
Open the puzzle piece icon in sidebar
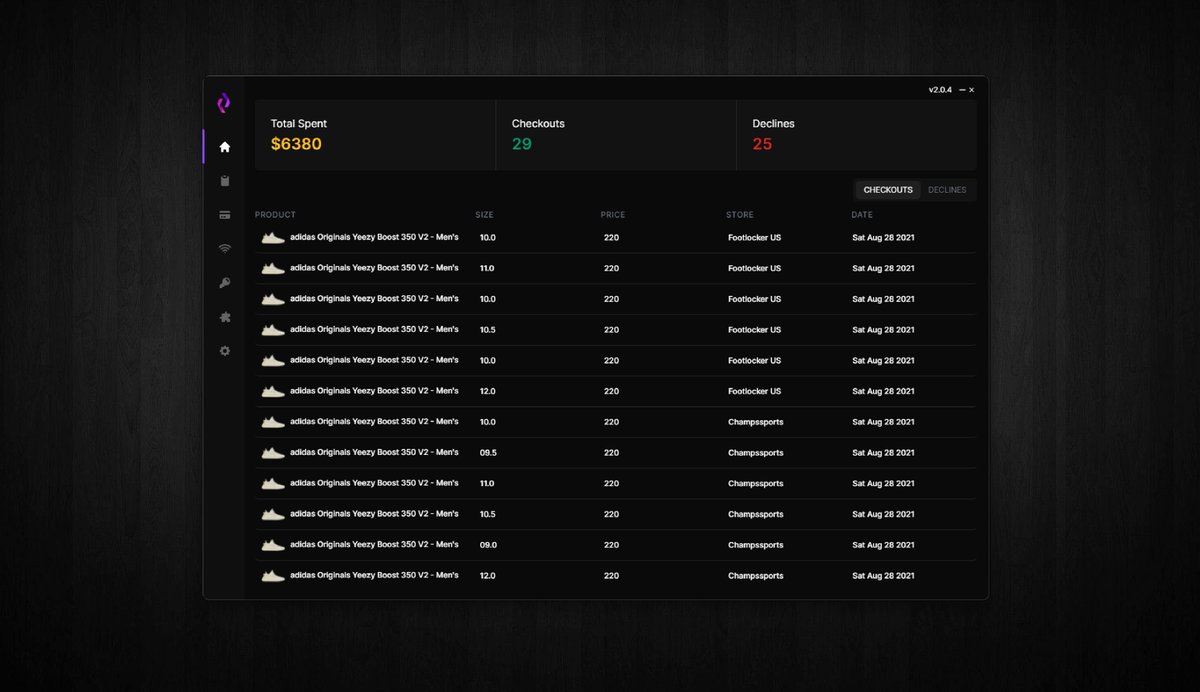224,317
